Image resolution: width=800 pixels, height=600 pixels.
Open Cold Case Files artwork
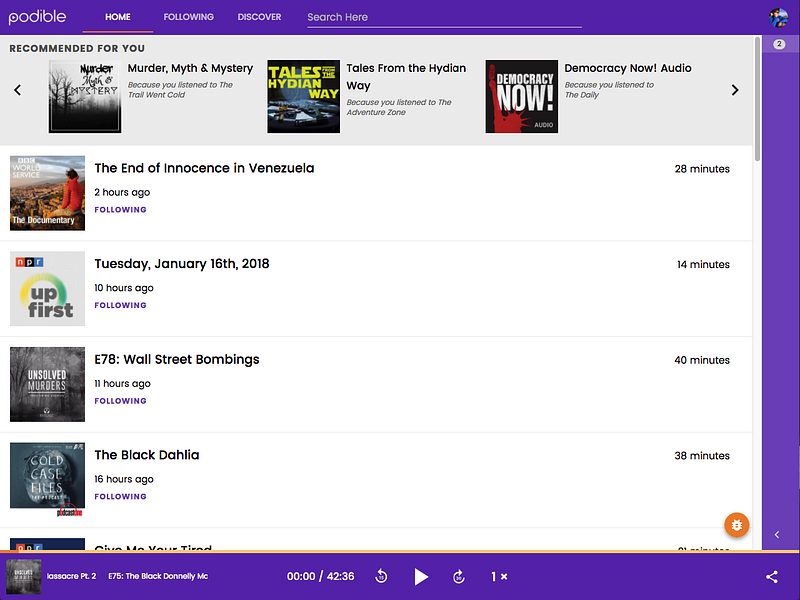coord(47,480)
